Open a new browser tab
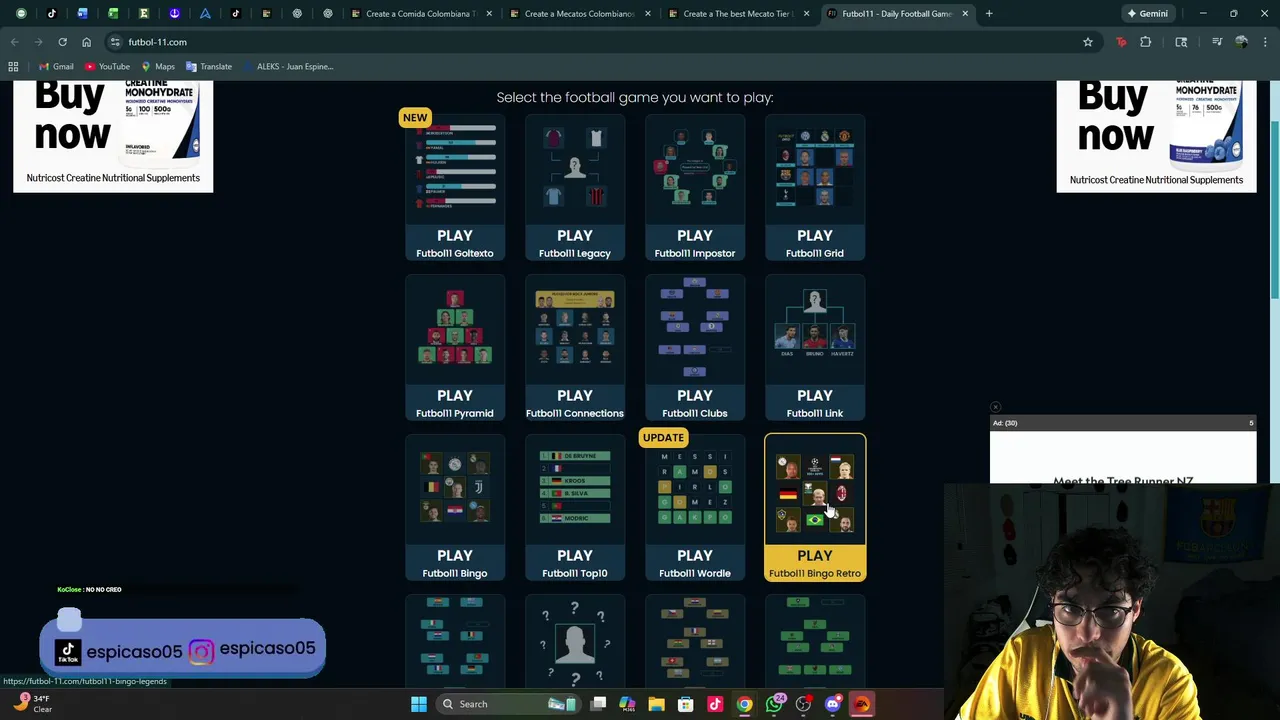Image resolution: width=1280 pixels, height=720 pixels. pyautogui.click(x=989, y=14)
